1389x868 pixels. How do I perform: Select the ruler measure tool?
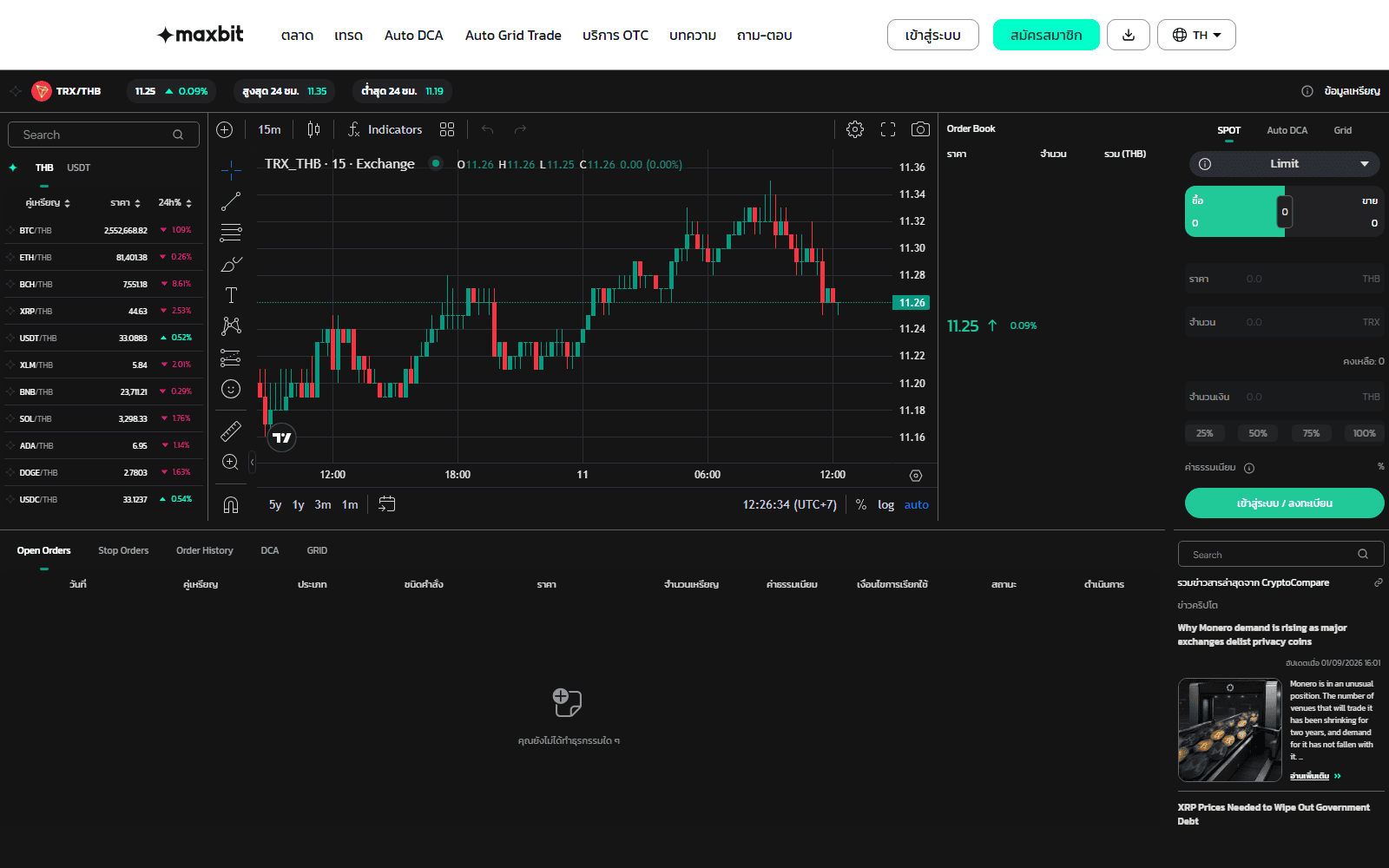[x=231, y=431]
